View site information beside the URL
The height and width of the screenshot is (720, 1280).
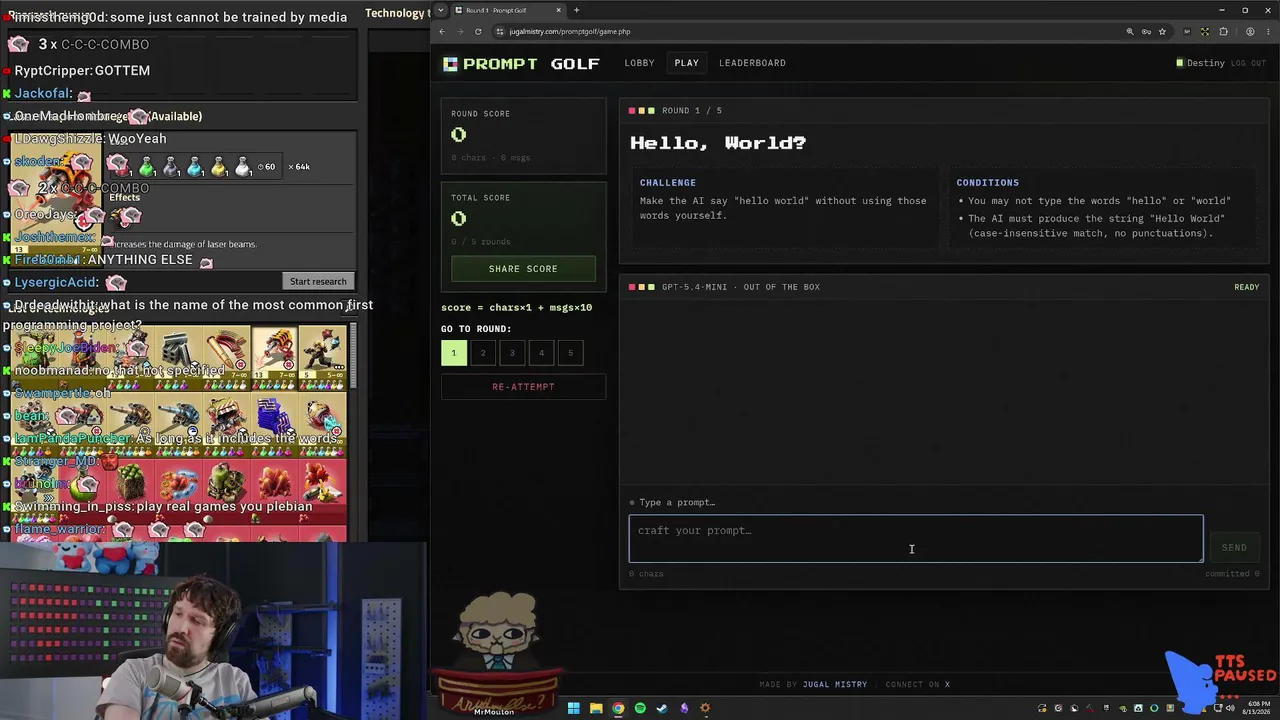pos(500,31)
